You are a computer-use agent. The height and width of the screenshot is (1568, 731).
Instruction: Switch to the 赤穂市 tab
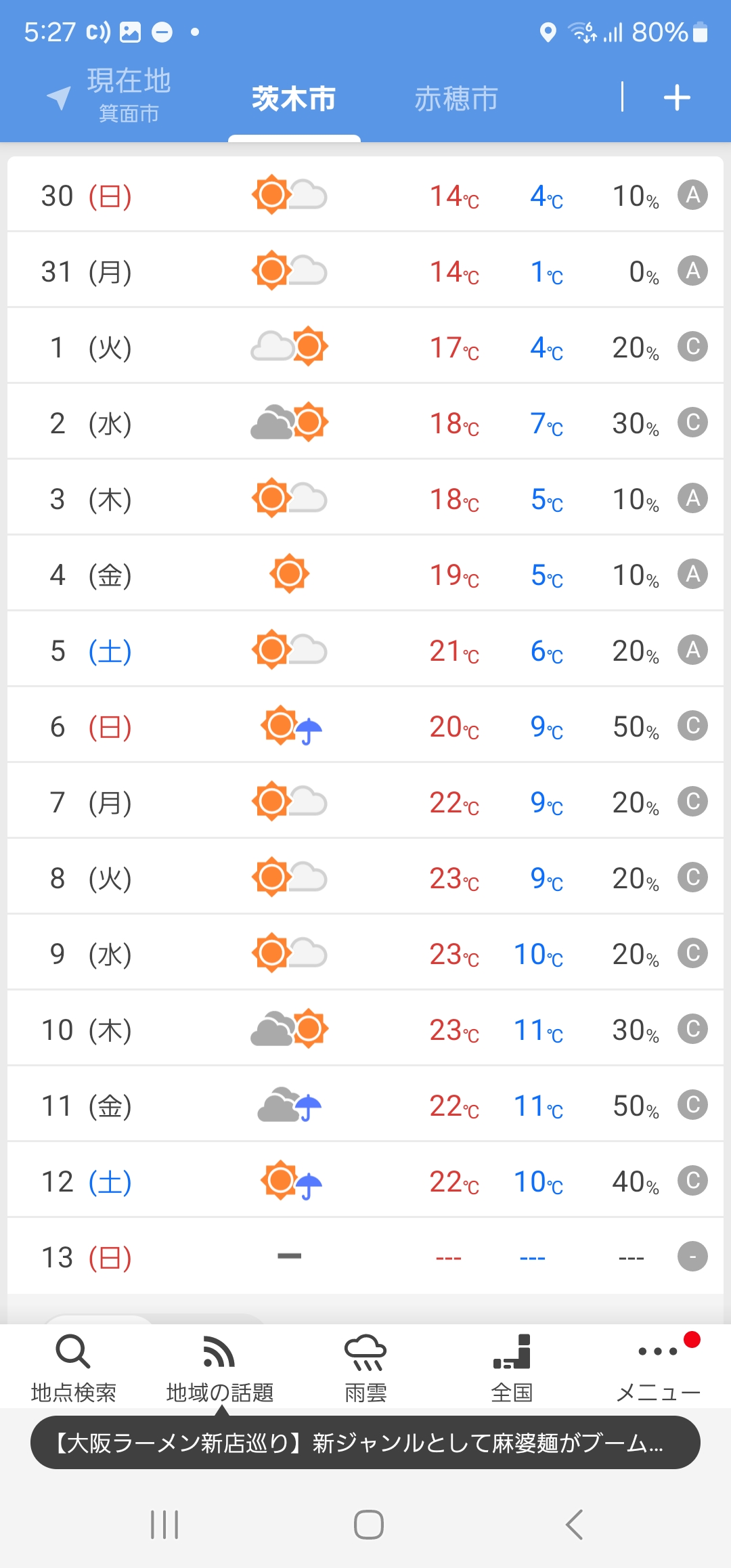click(456, 99)
